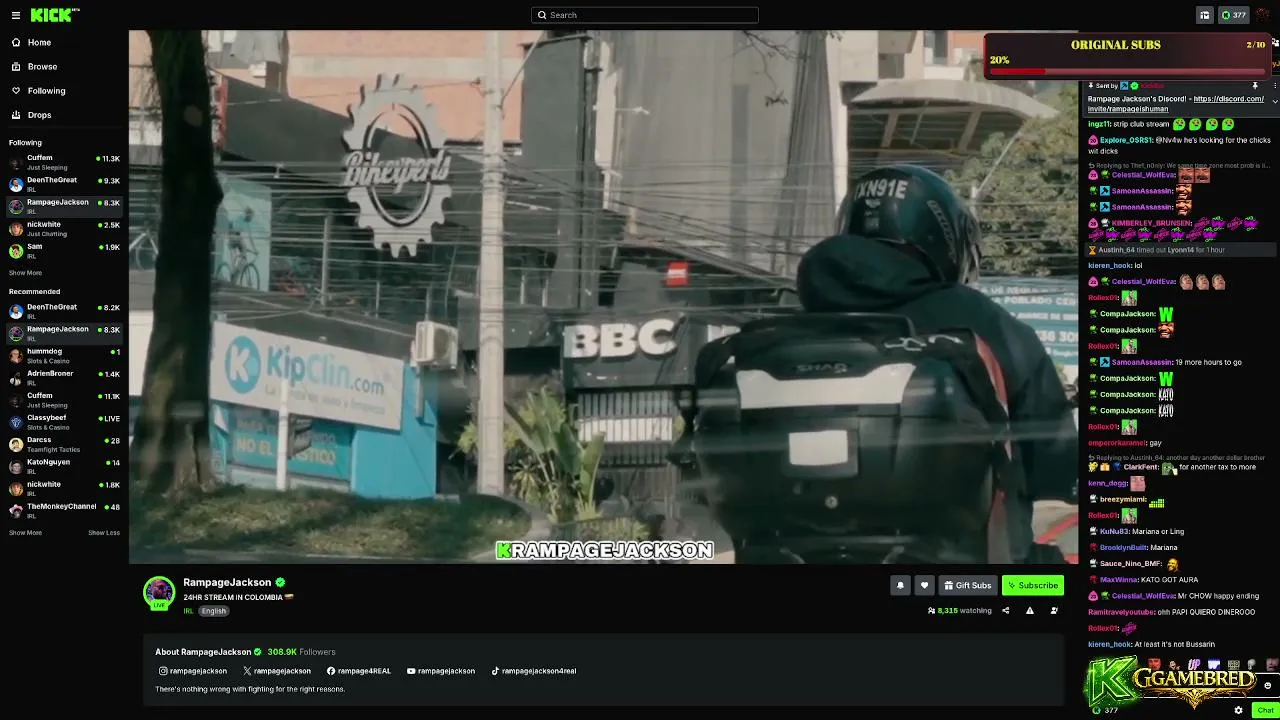
Task: Open nickwhite Just Chatting channel under Following
Action: coord(64,229)
